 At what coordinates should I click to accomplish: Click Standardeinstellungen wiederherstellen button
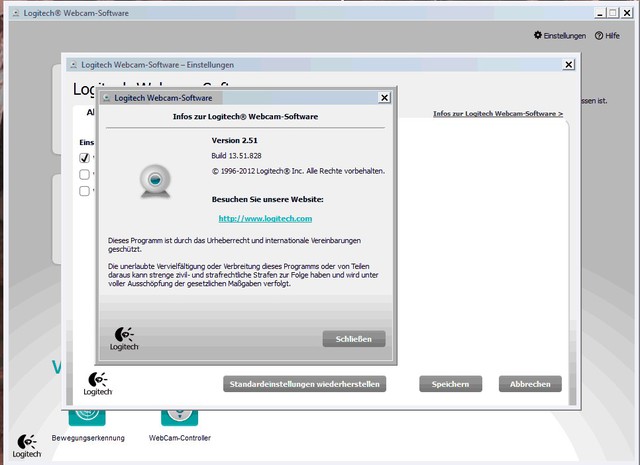304,384
